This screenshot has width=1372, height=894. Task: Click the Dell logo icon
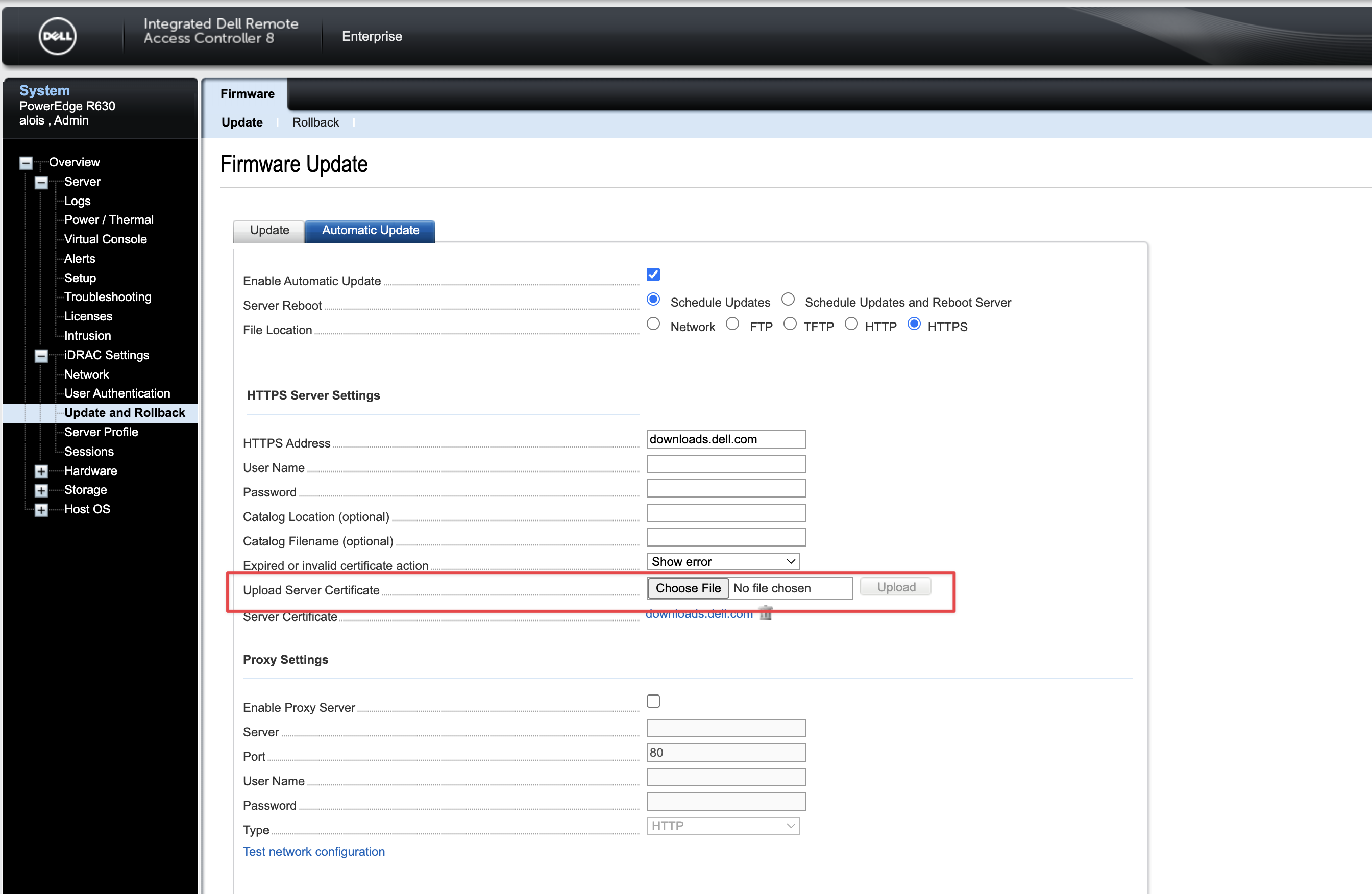click(57, 36)
